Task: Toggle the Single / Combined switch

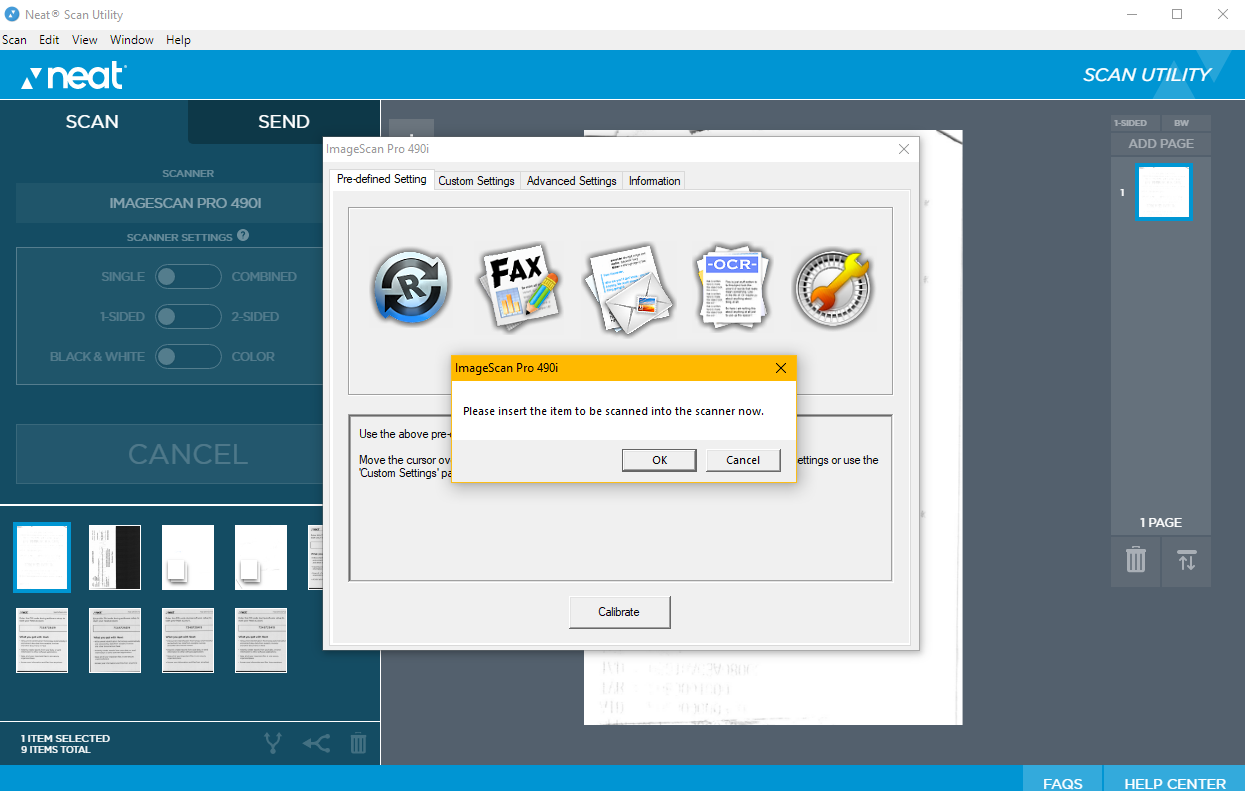Action: click(x=188, y=276)
